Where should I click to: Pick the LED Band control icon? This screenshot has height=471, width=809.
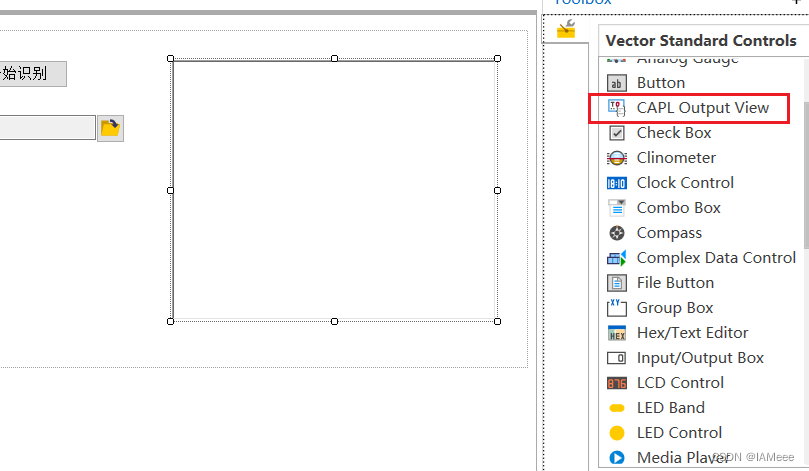pyautogui.click(x=617, y=408)
